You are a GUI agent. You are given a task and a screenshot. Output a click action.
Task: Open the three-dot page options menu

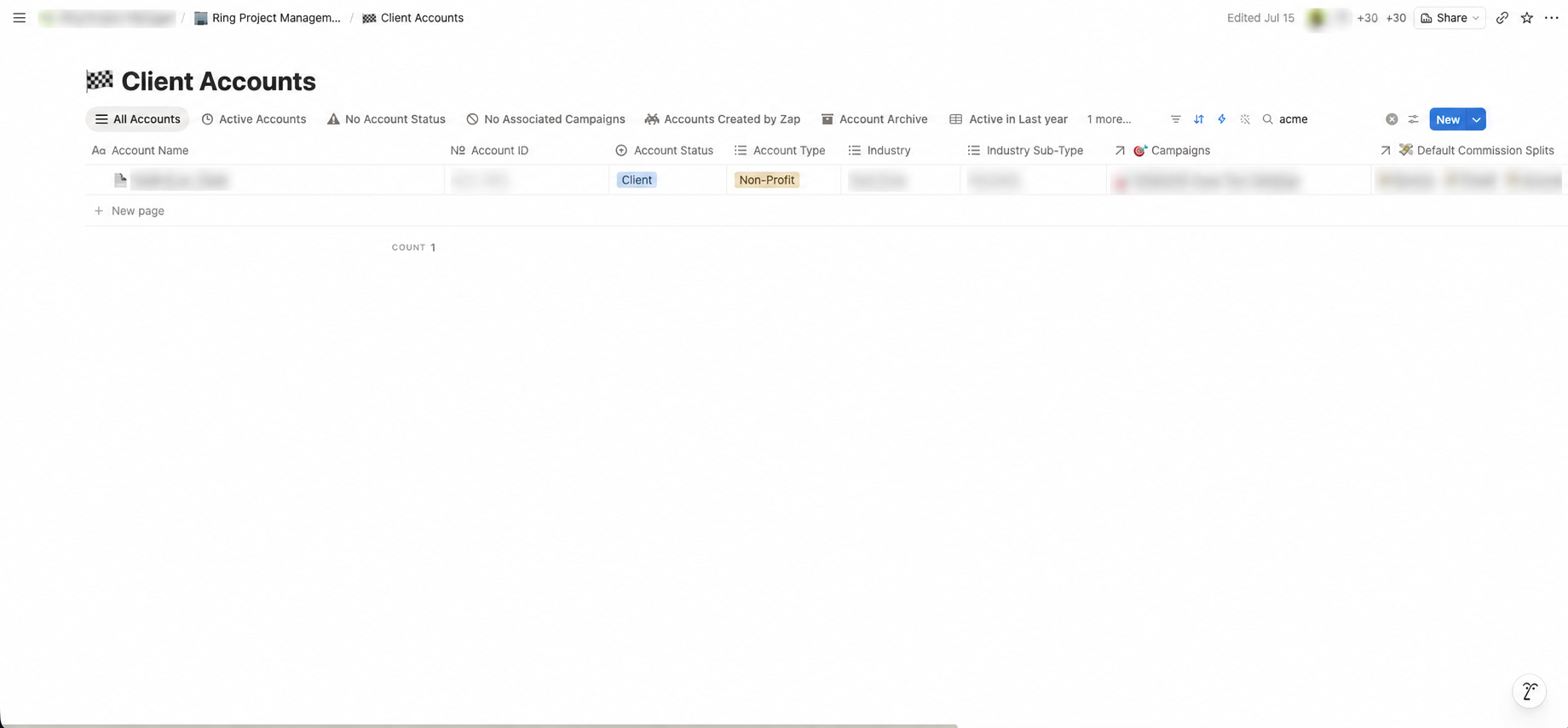click(1551, 18)
